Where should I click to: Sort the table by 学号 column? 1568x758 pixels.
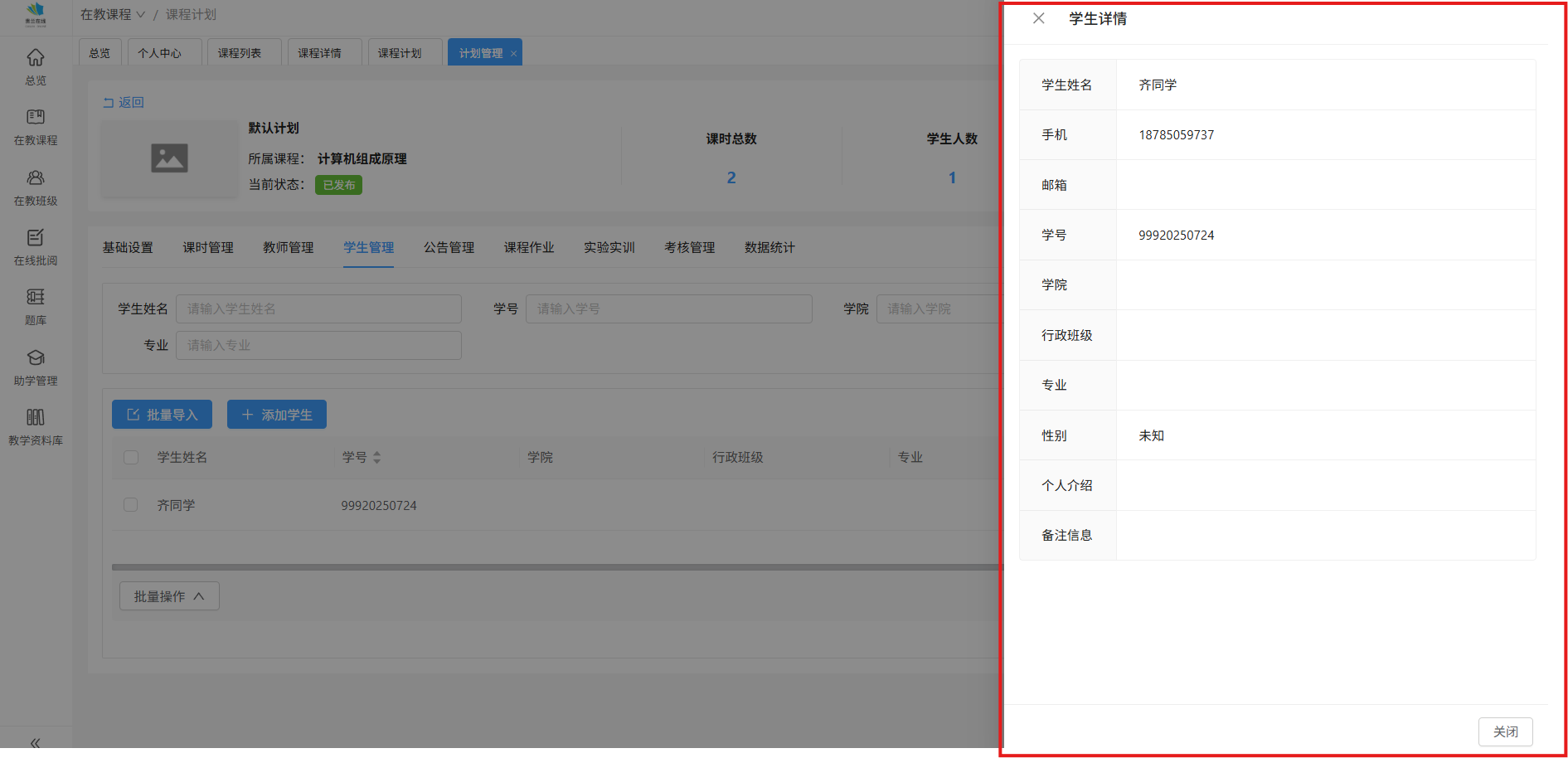tap(376, 458)
